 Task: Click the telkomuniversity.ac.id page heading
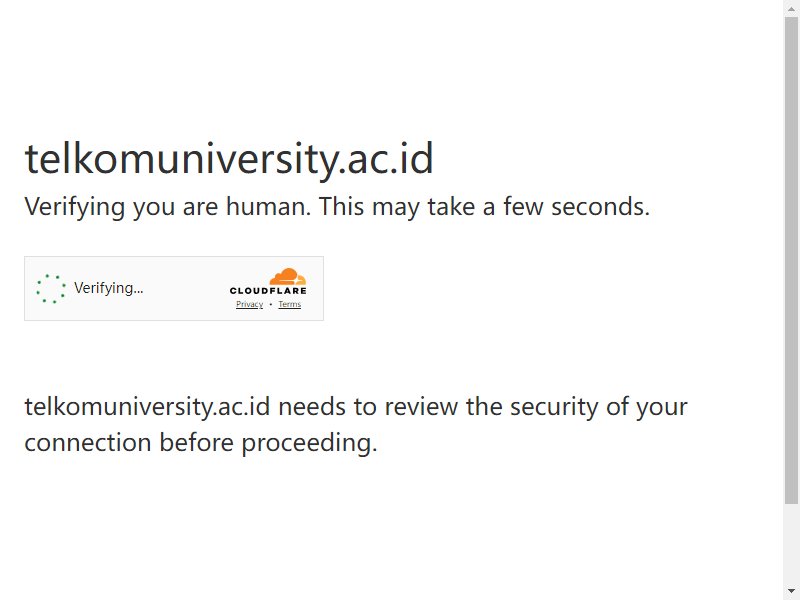click(x=229, y=159)
